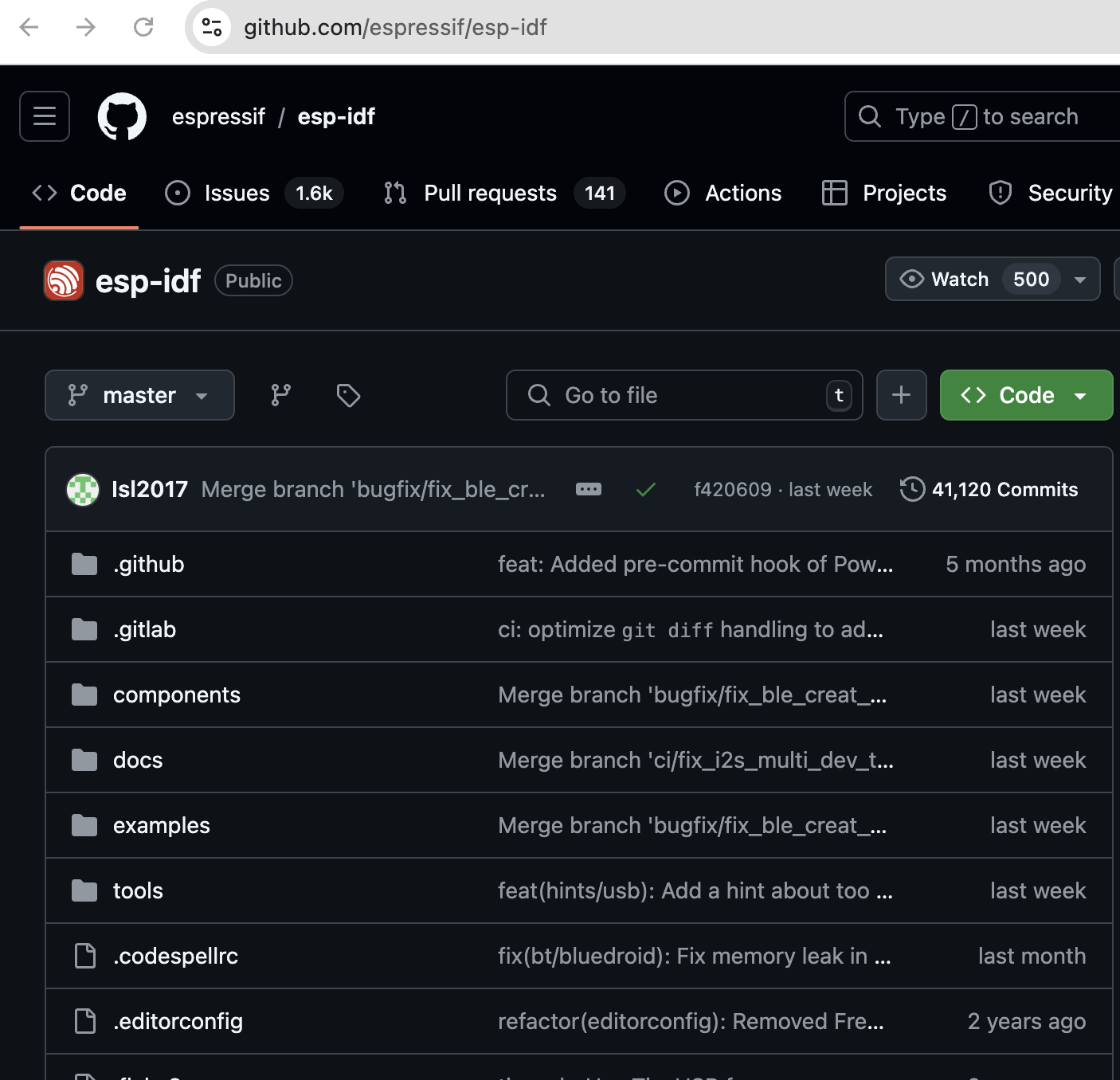Switch to the Security tab
This screenshot has width=1120, height=1080.
tap(1050, 193)
